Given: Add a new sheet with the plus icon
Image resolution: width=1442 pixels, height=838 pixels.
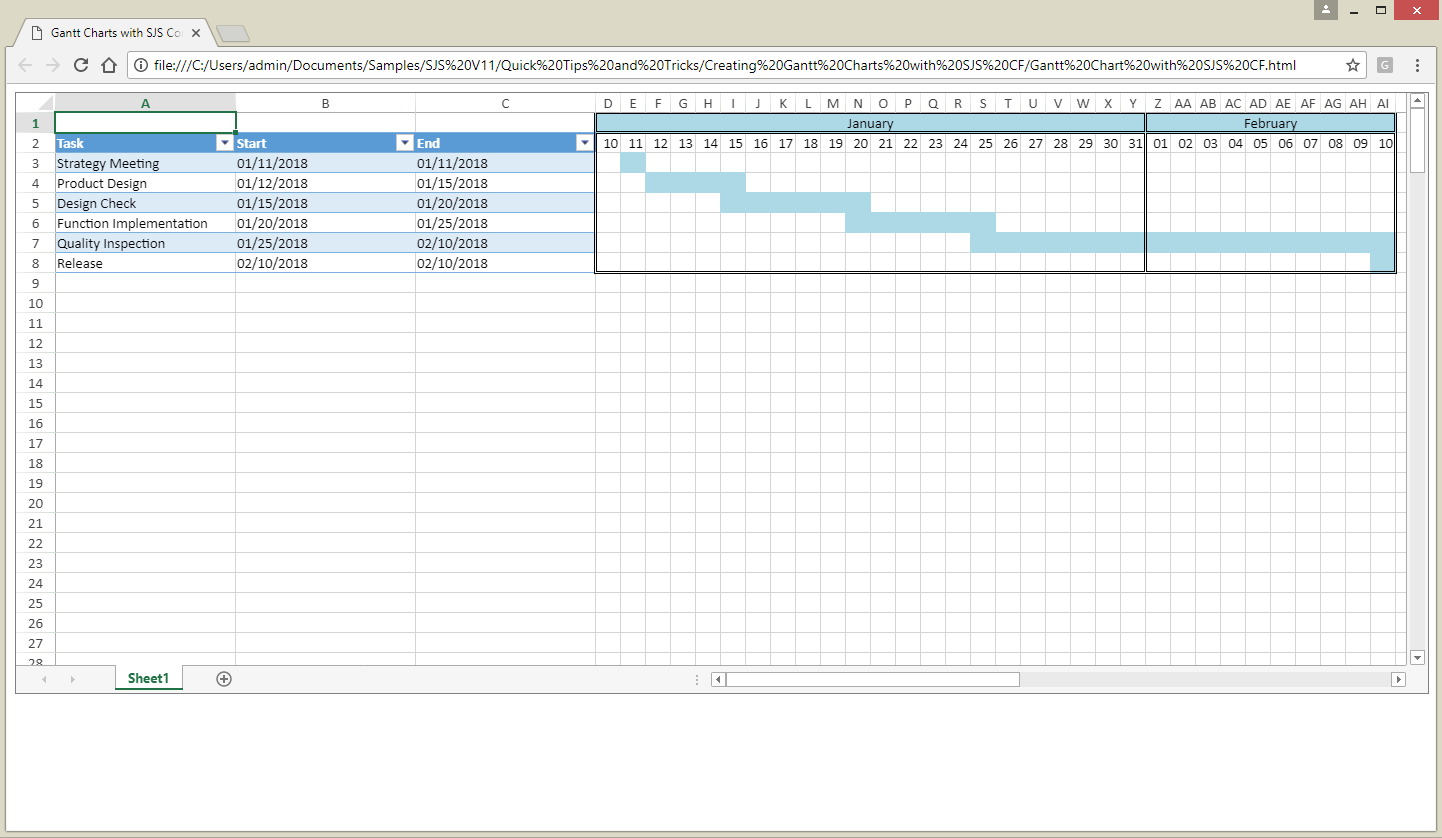Looking at the screenshot, I should [223, 678].
